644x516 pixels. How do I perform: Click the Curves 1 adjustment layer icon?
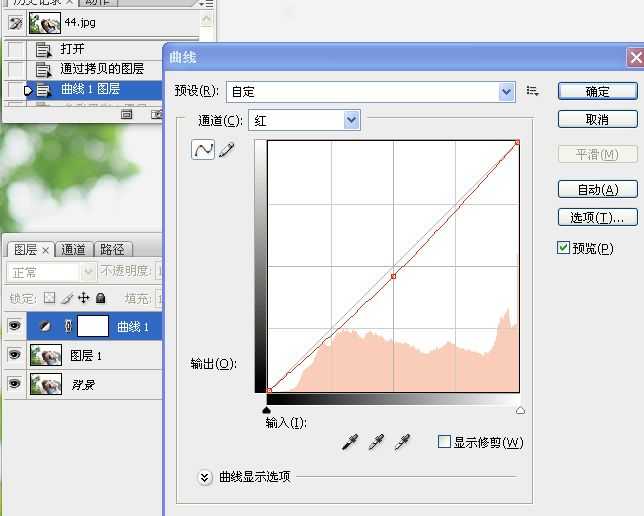tap(45, 326)
